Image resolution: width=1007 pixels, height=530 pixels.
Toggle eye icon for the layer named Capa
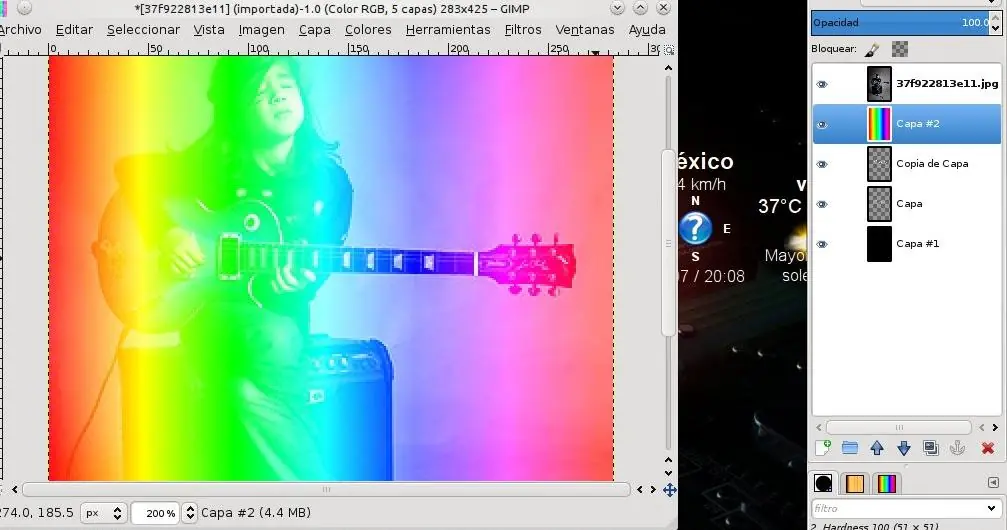822,204
